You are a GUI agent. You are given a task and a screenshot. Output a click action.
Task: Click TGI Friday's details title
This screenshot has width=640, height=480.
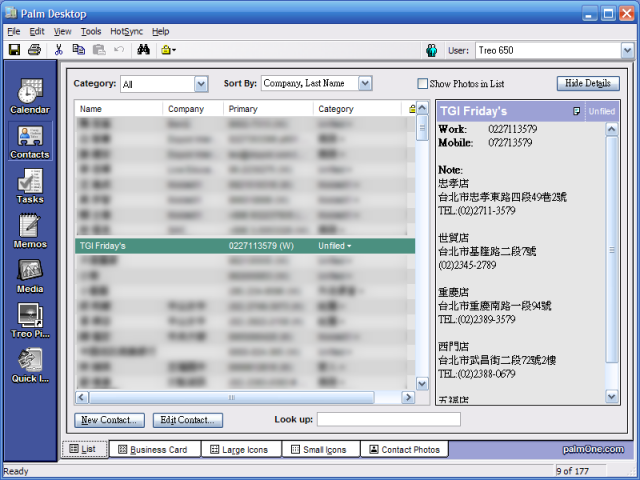(473, 111)
